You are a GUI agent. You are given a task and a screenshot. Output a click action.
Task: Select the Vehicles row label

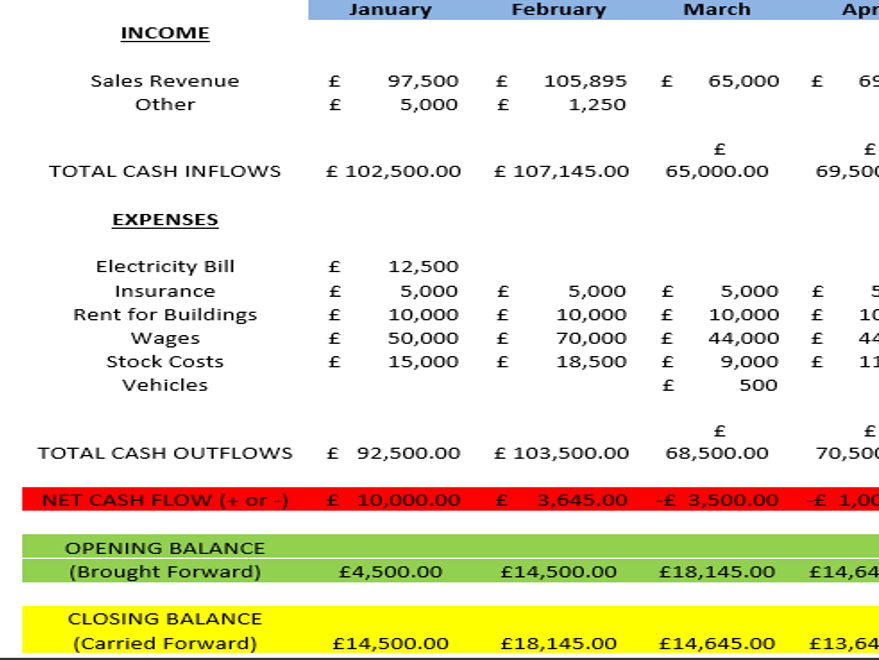click(x=165, y=385)
